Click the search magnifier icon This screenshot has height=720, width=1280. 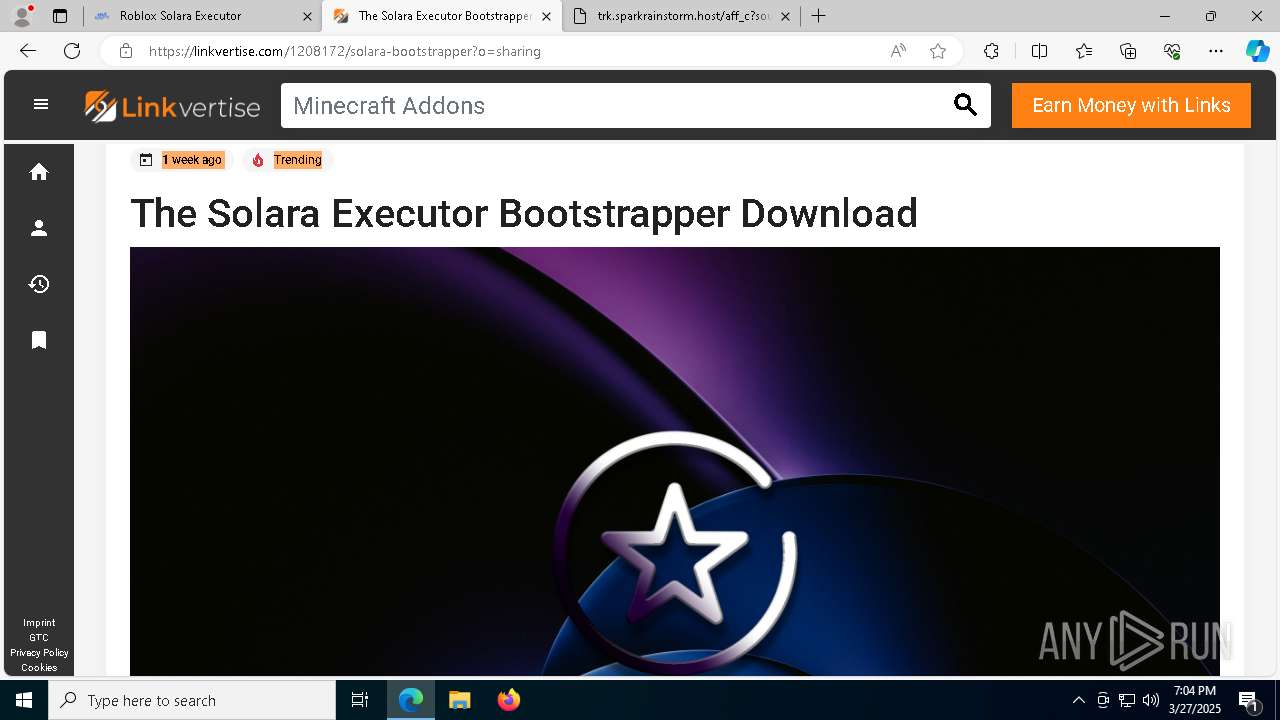(x=965, y=105)
